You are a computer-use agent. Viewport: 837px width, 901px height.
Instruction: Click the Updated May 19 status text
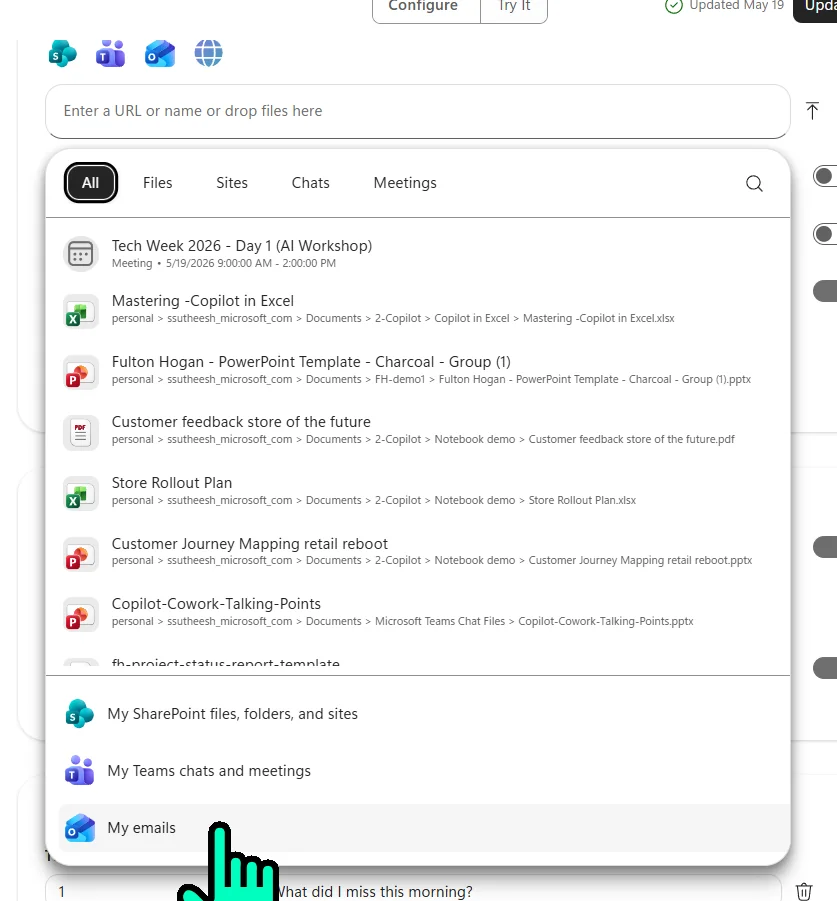736,6
